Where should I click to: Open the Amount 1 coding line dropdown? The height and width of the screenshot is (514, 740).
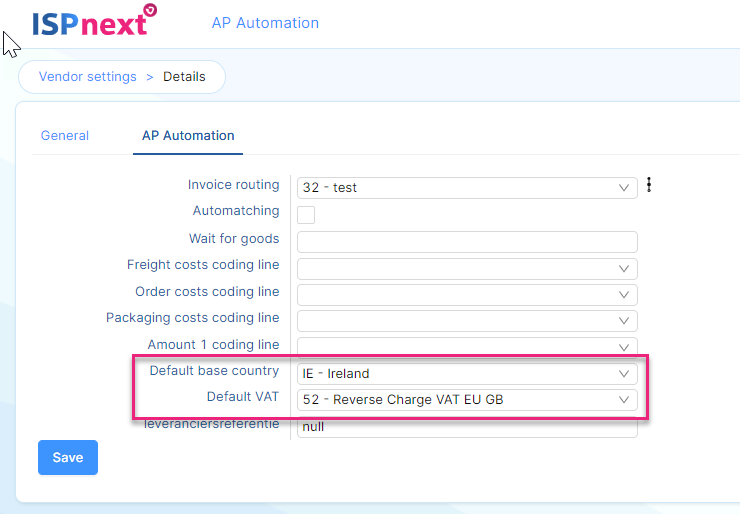(x=467, y=346)
